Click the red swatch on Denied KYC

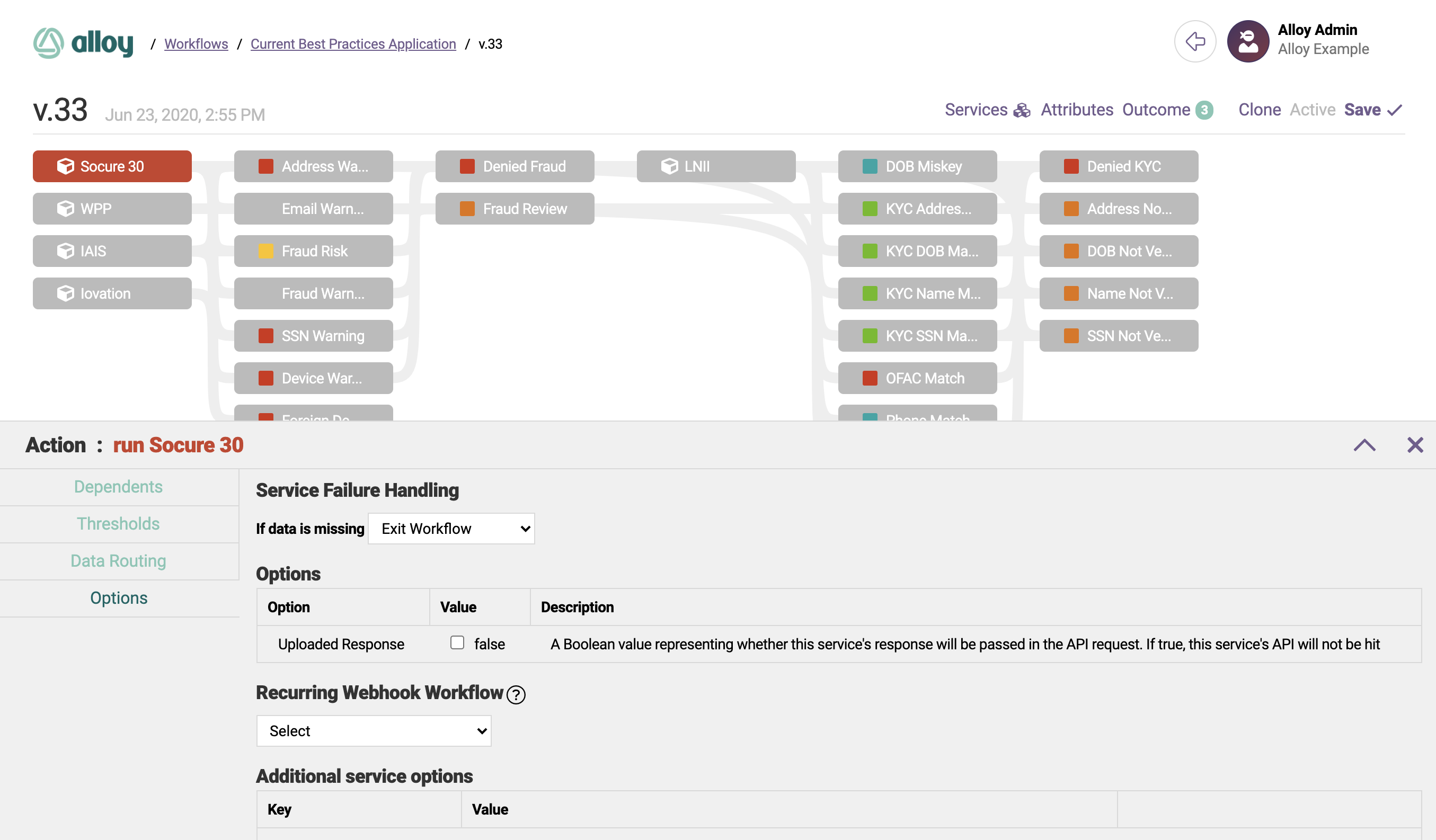pos(1071,166)
